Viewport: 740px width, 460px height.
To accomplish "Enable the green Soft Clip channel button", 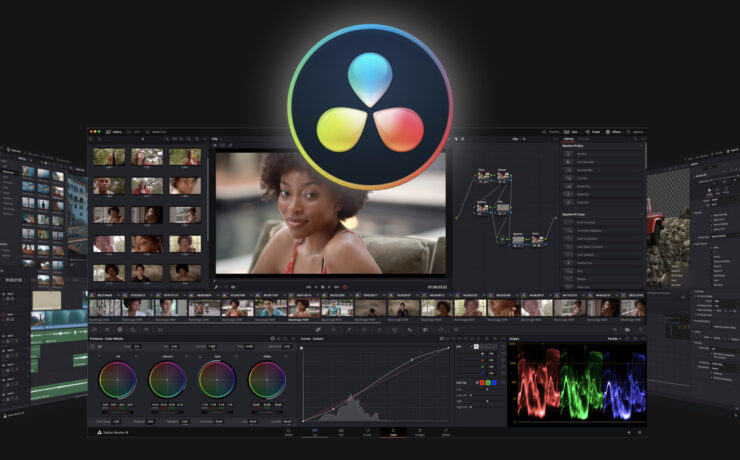I will (488, 383).
